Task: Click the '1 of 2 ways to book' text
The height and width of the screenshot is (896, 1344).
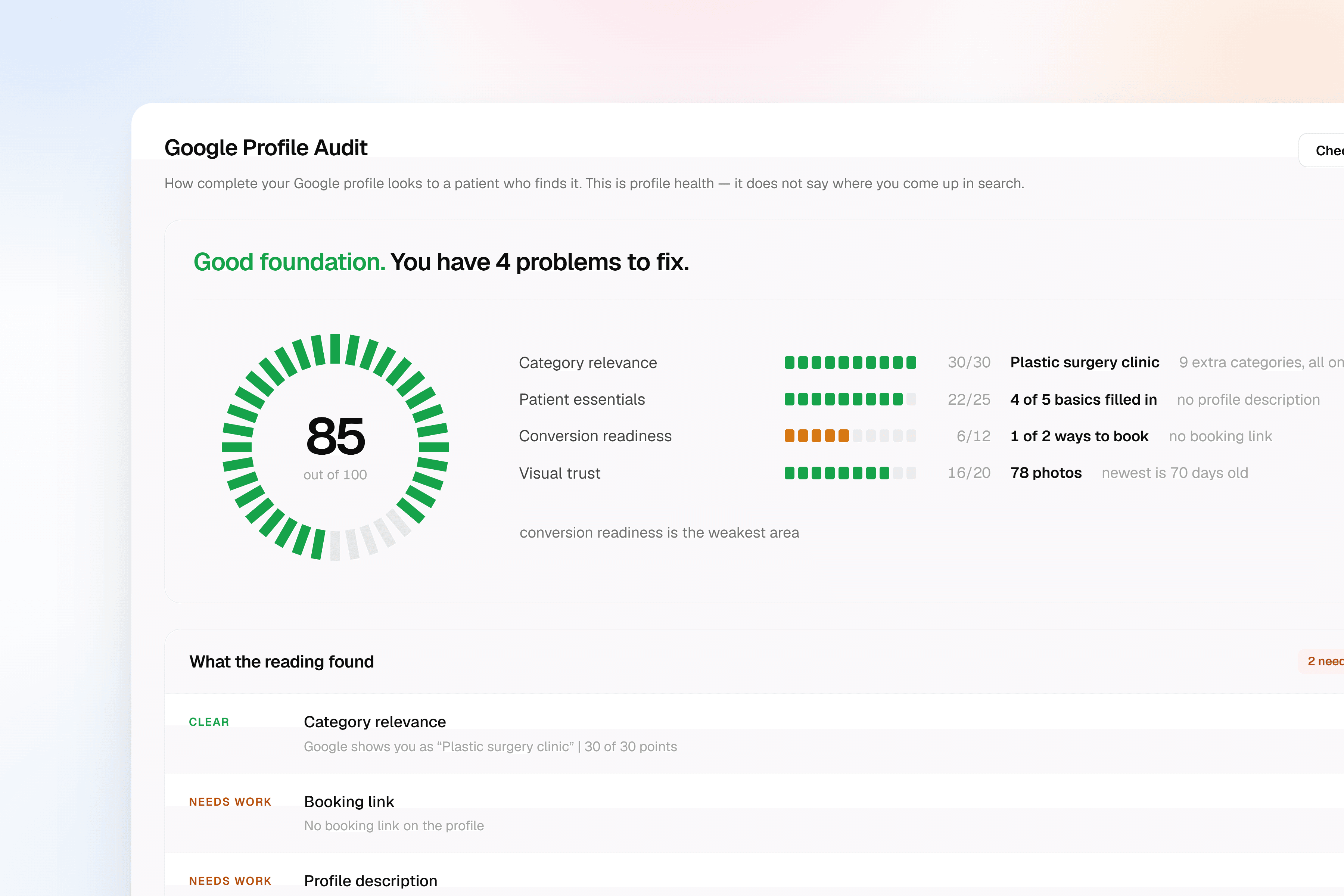Action: coord(1079,436)
